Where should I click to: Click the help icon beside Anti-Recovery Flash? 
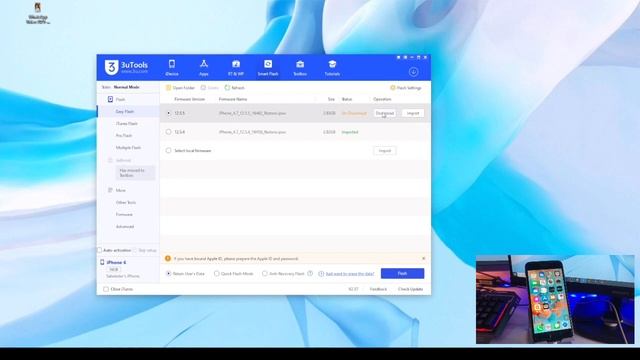tap(310, 273)
